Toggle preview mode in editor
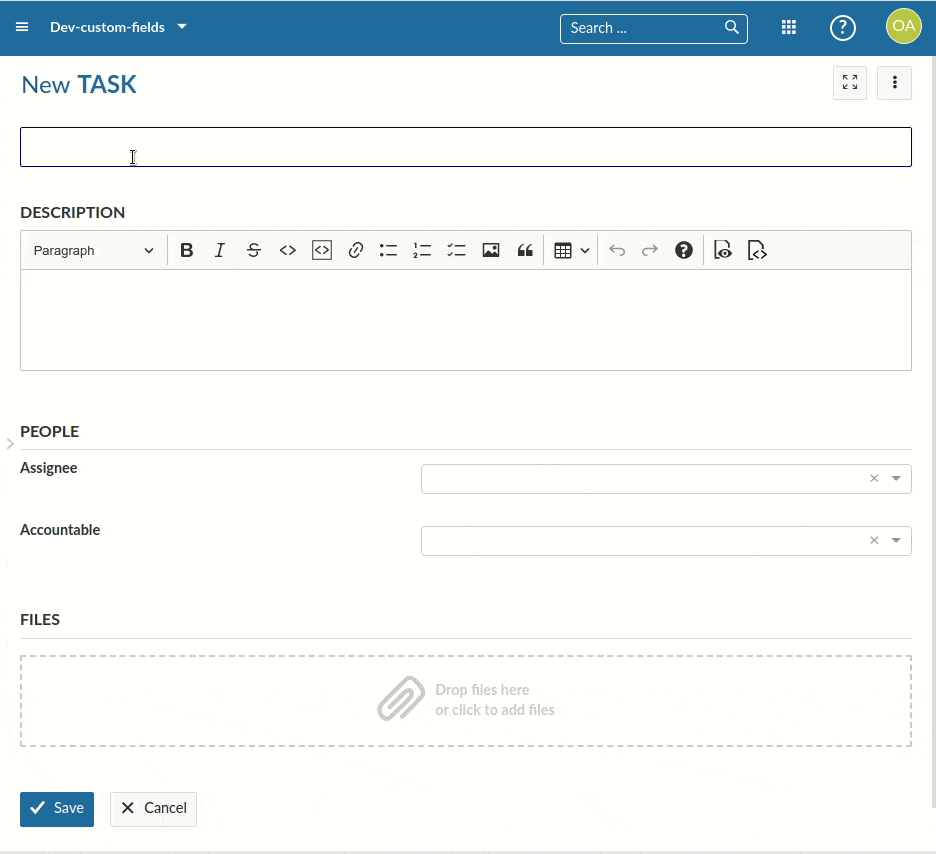 pyautogui.click(x=723, y=251)
